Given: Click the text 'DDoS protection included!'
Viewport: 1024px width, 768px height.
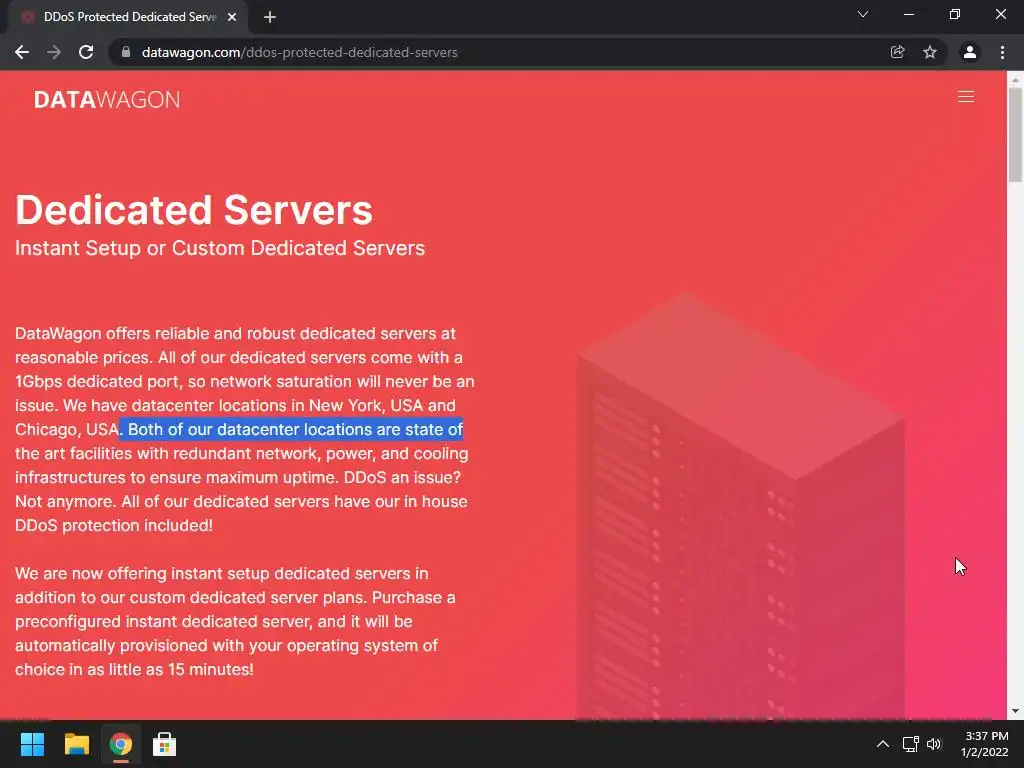Looking at the screenshot, I should click(x=114, y=526).
